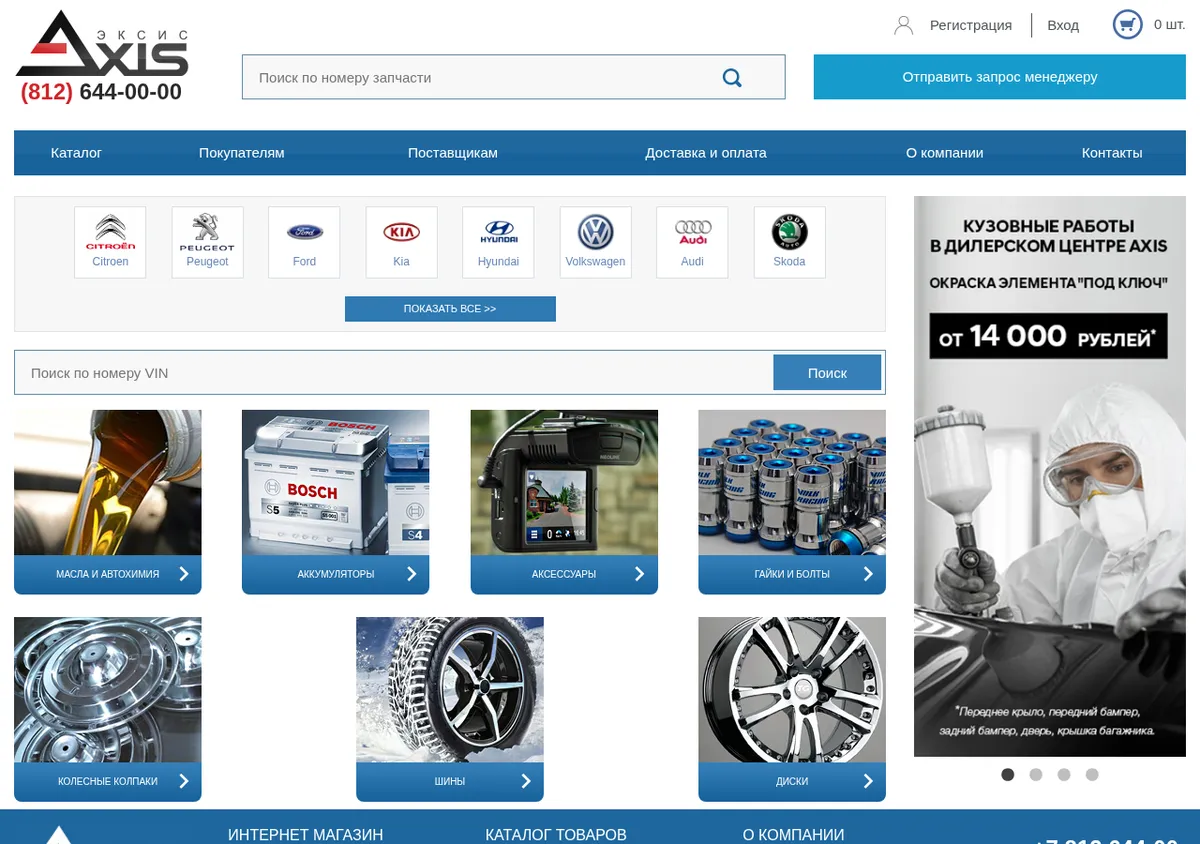Open the Доставка и оплата menu
Screen dimensions: 1200x844
coord(706,153)
